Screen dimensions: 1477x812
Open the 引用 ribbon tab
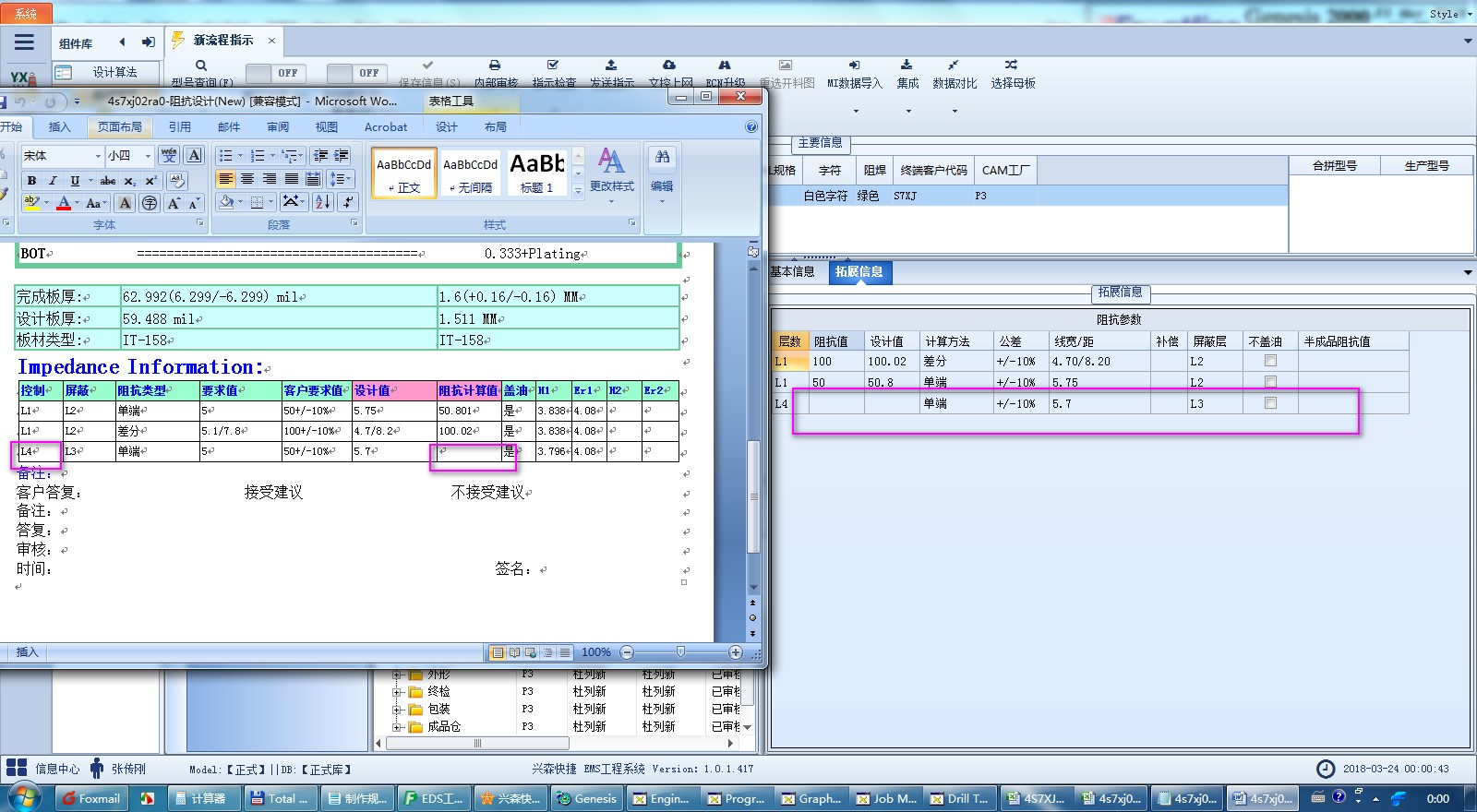coord(179,126)
